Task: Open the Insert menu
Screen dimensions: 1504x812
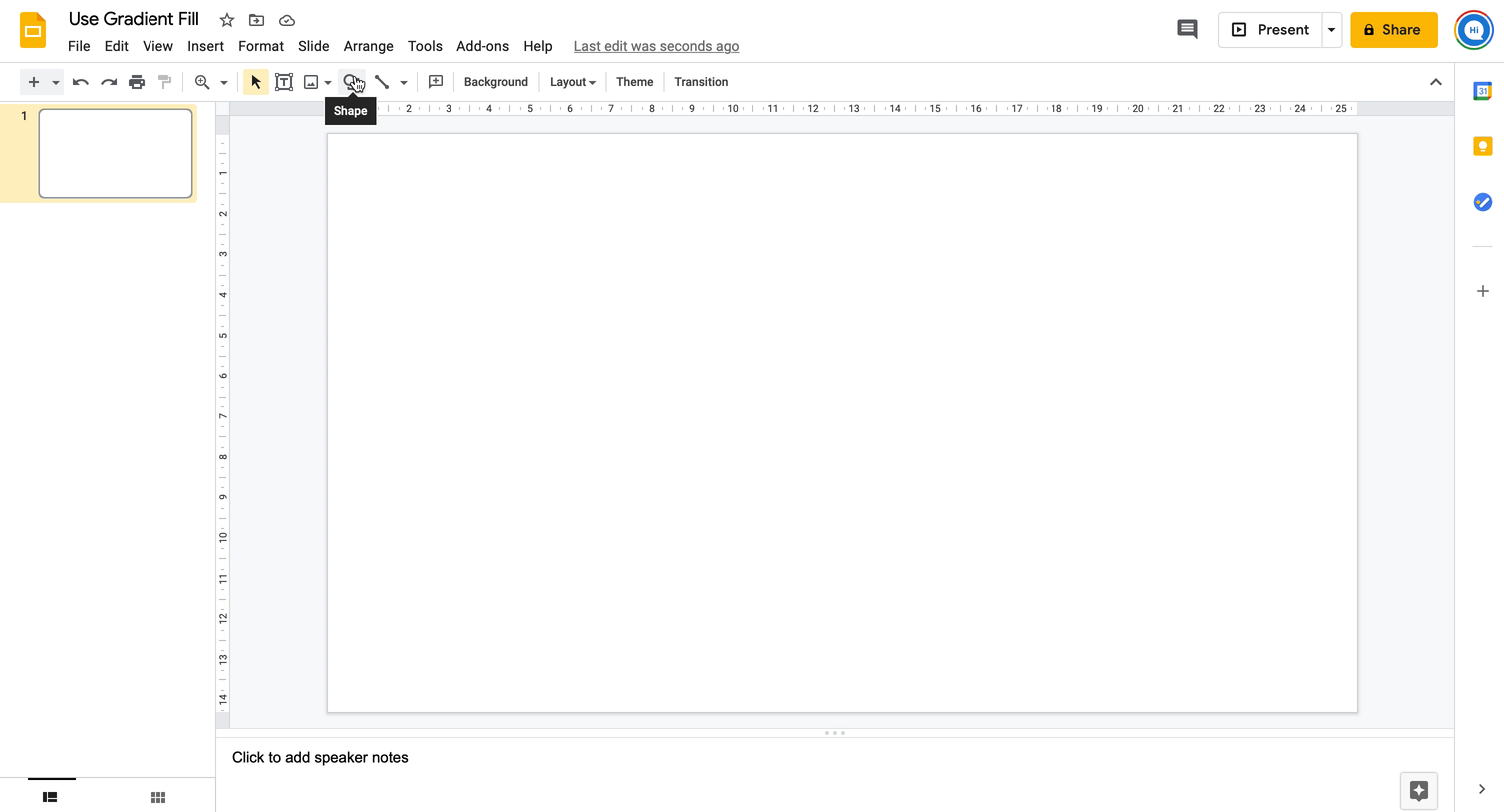Action: tap(205, 46)
